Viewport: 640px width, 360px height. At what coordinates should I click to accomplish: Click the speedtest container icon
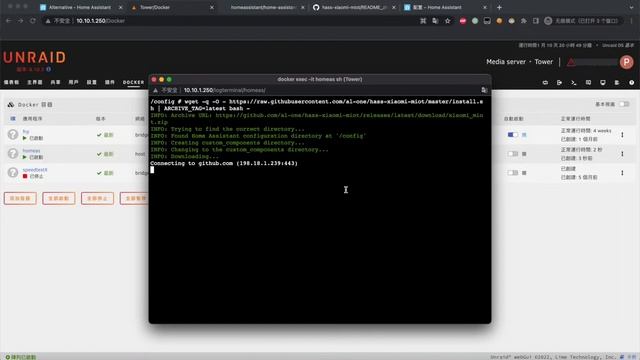pyautogui.click(x=13, y=173)
